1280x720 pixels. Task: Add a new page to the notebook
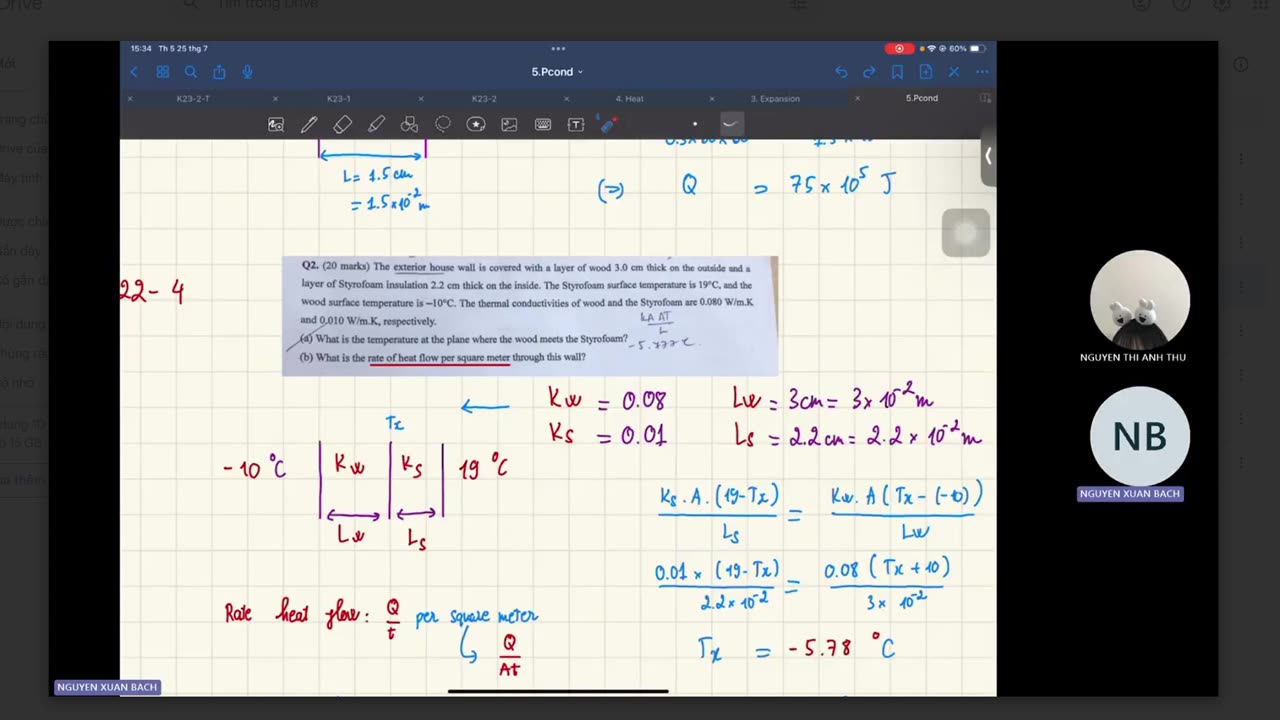[x=926, y=72]
